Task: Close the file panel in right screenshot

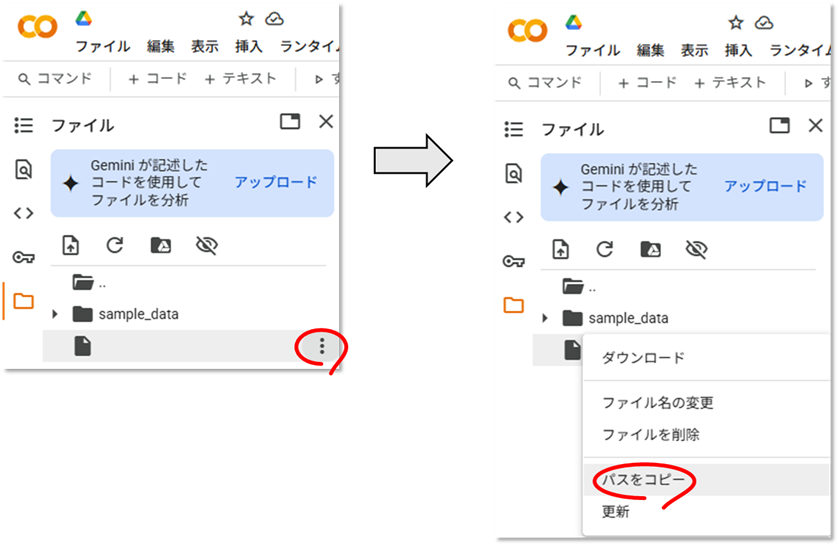Action: [x=815, y=125]
